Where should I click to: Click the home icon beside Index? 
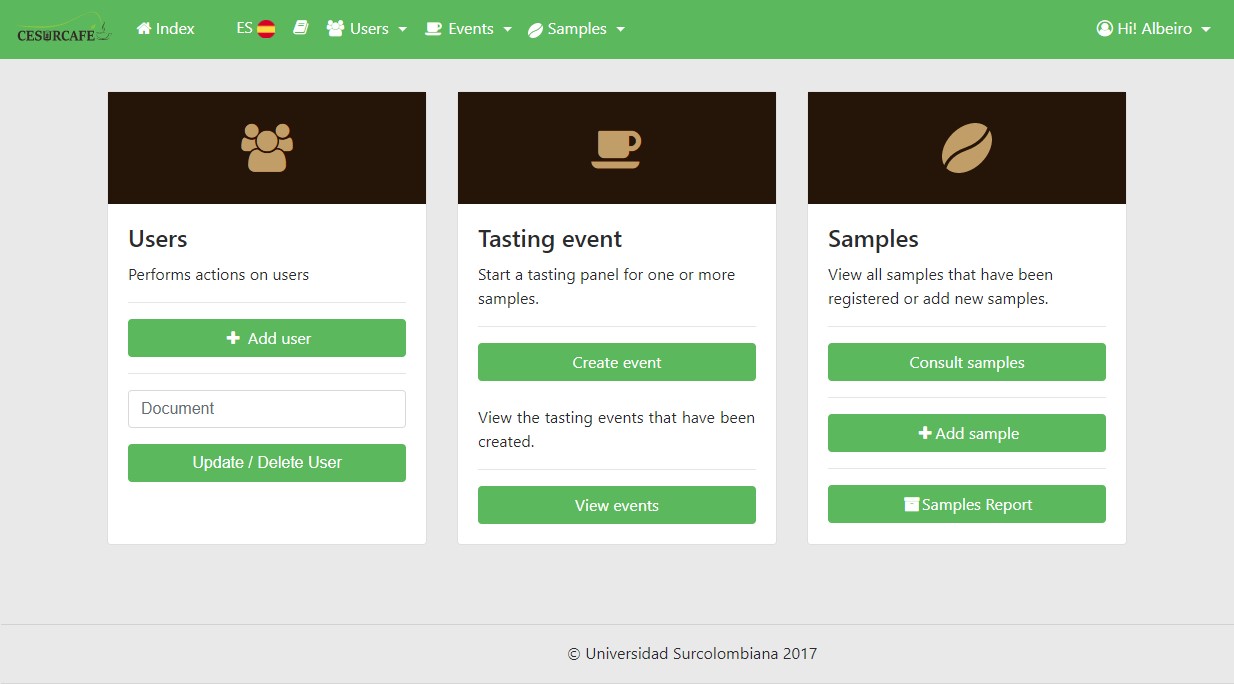click(144, 29)
